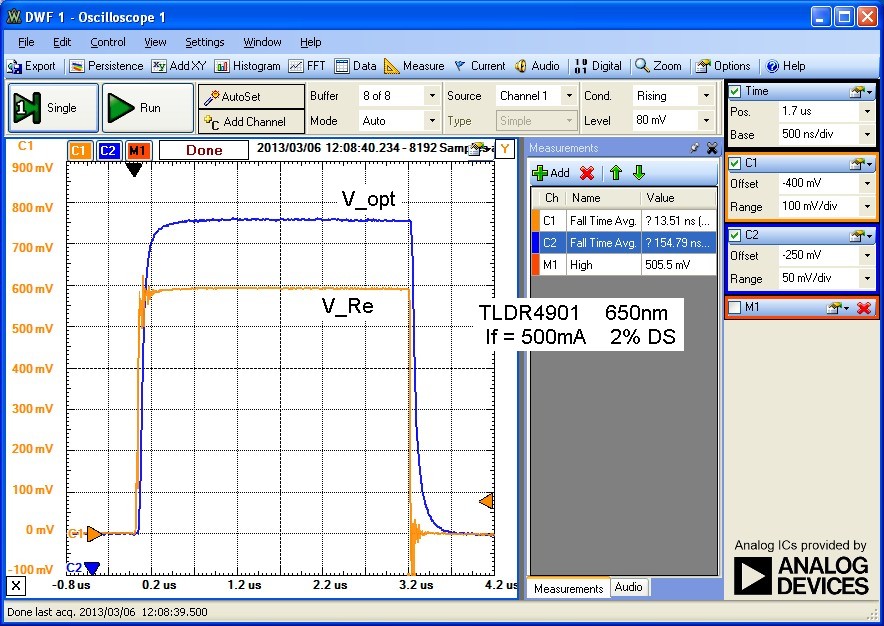Move the measurement up with the green arrow

(x=616, y=172)
